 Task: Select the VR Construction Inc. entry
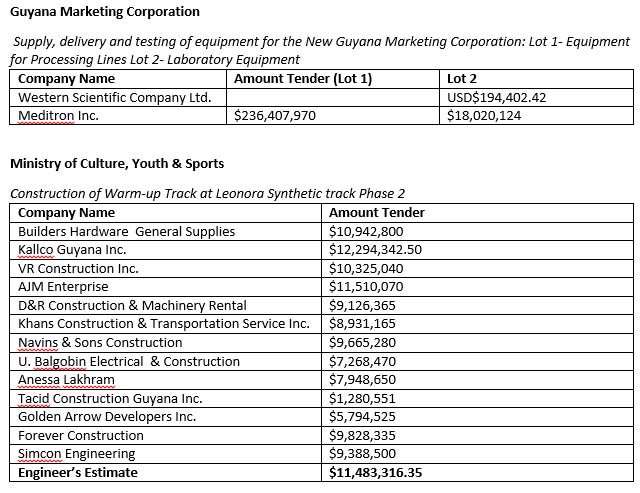pyautogui.click(x=77, y=268)
